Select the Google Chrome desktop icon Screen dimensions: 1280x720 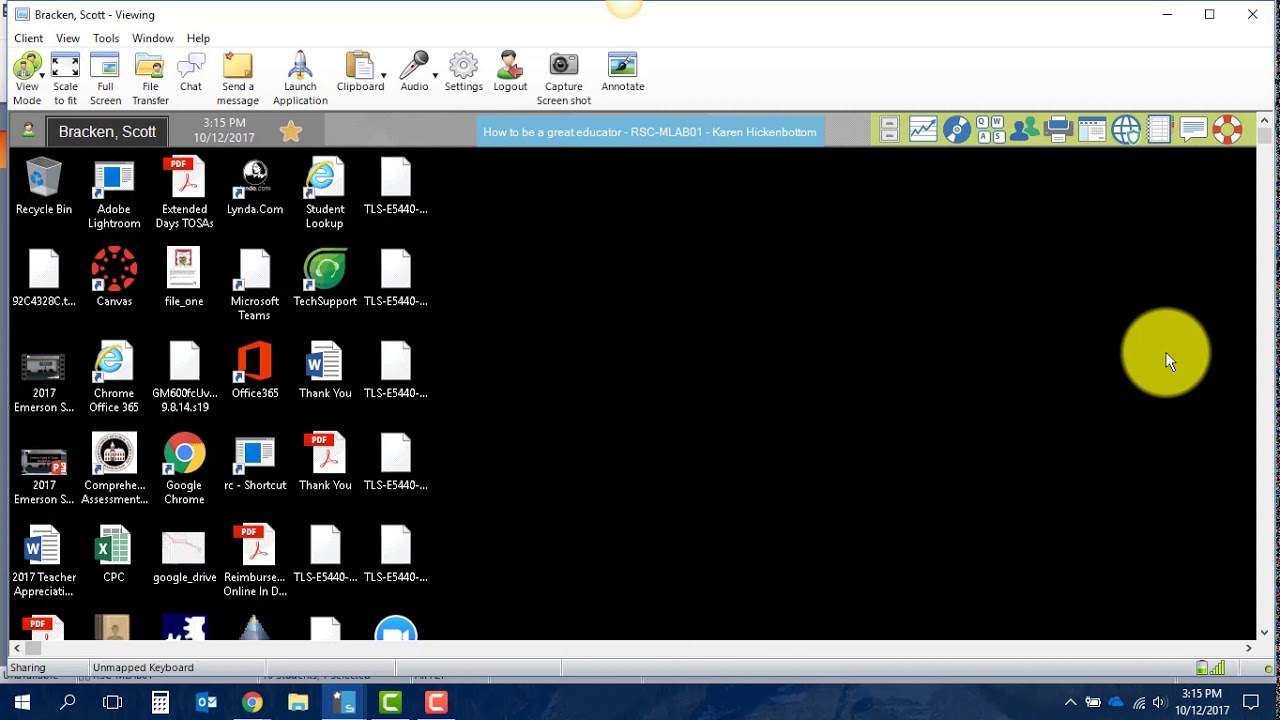coord(184,469)
